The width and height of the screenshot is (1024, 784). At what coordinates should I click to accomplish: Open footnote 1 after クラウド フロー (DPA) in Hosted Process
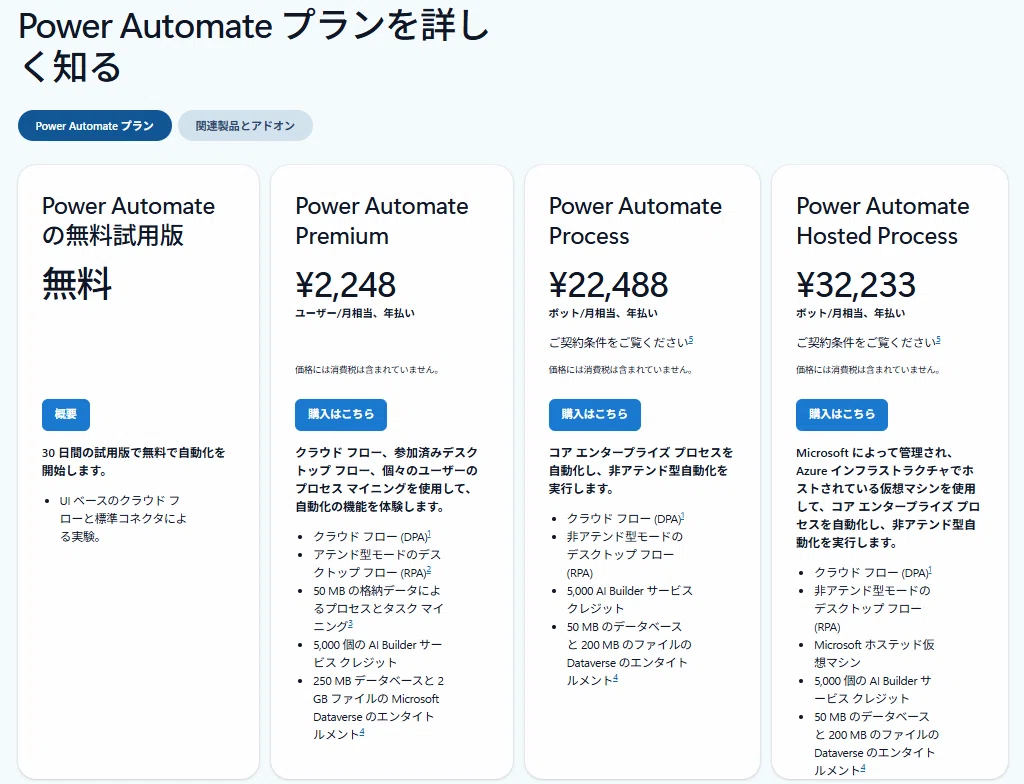point(930,570)
